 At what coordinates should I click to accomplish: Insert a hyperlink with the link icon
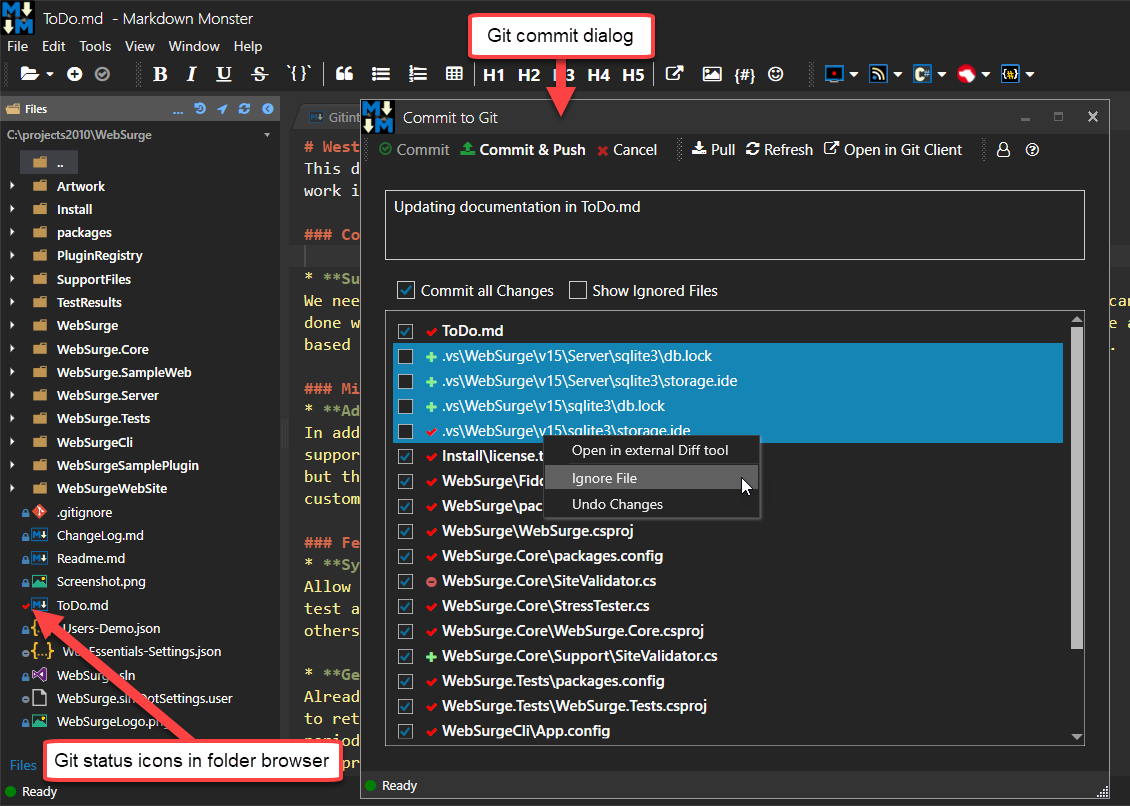[674, 74]
